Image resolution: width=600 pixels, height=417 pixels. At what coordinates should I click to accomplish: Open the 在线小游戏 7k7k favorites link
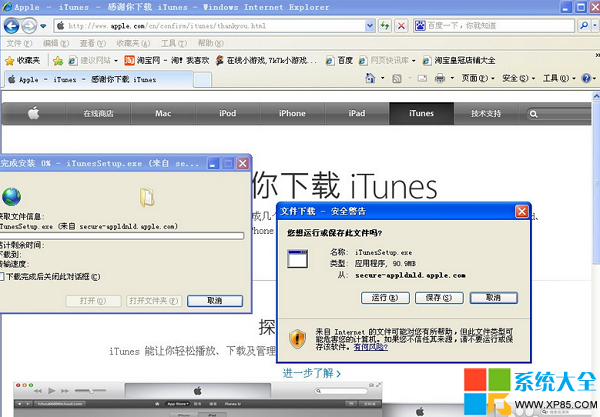(x=266, y=60)
